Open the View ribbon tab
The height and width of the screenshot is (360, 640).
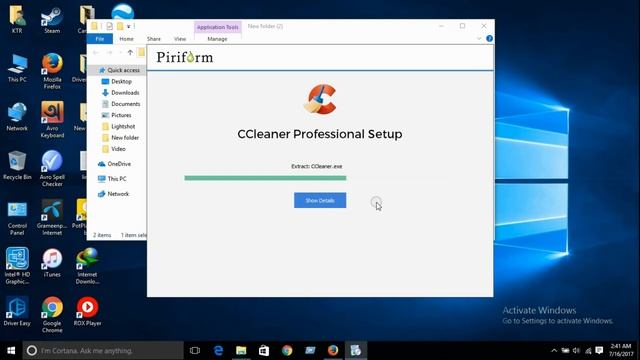(180, 39)
